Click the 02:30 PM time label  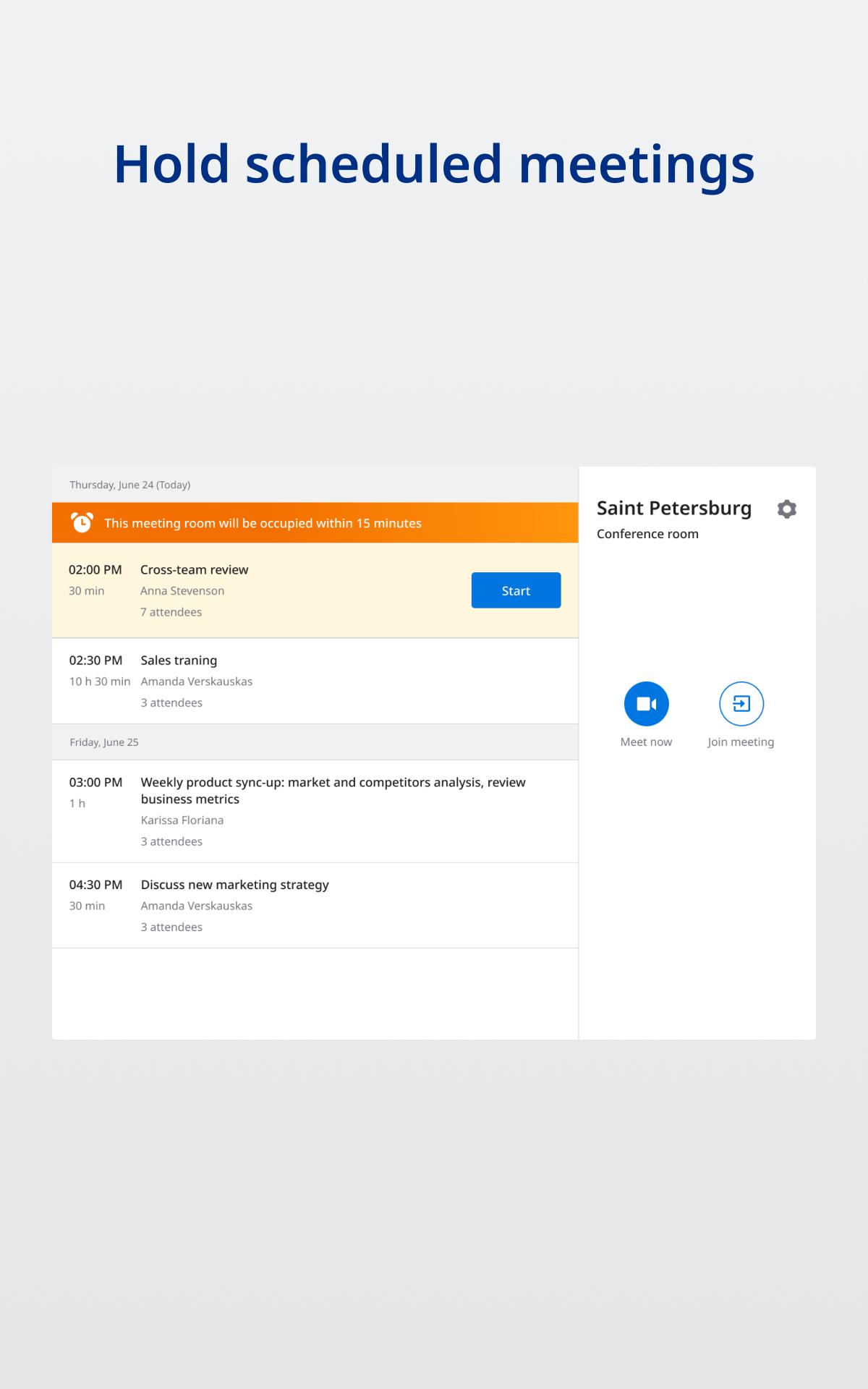click(95, 660)
